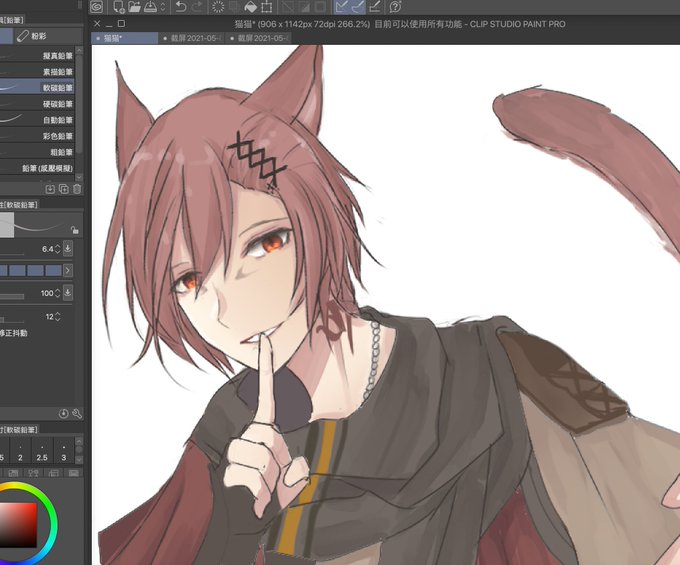
Task: Select brush size preset 2.5
Action: tap(42, 451)
